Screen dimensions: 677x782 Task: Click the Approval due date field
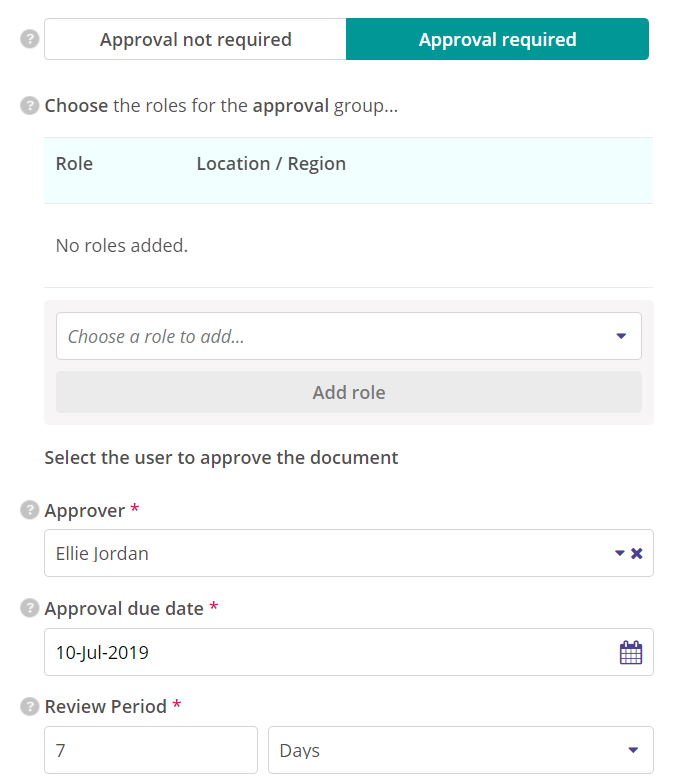pos(330,653)
